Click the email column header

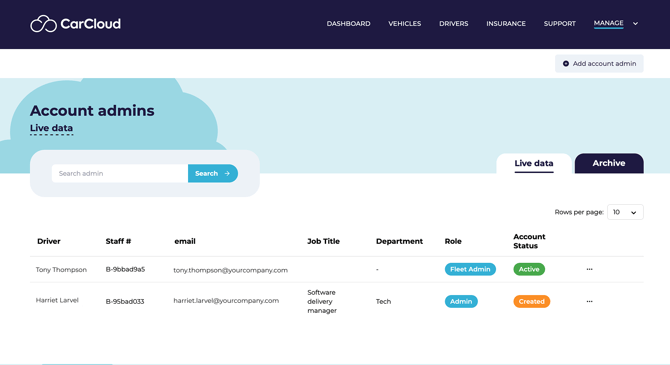coord(185,241)
